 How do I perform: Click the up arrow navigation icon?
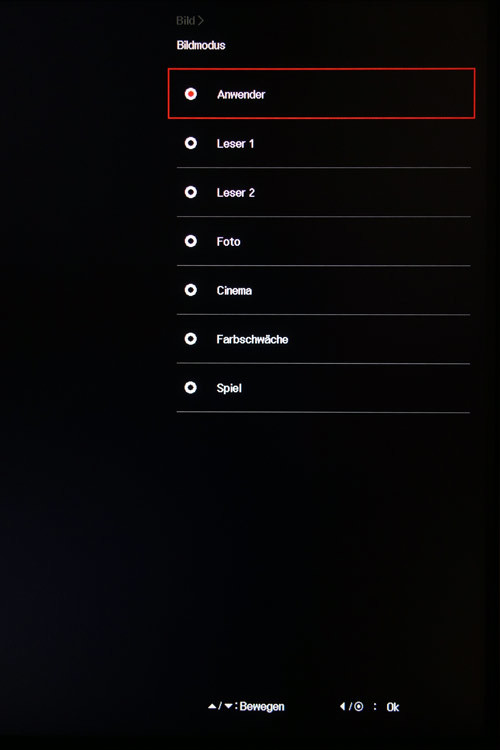tap(212, 706)
